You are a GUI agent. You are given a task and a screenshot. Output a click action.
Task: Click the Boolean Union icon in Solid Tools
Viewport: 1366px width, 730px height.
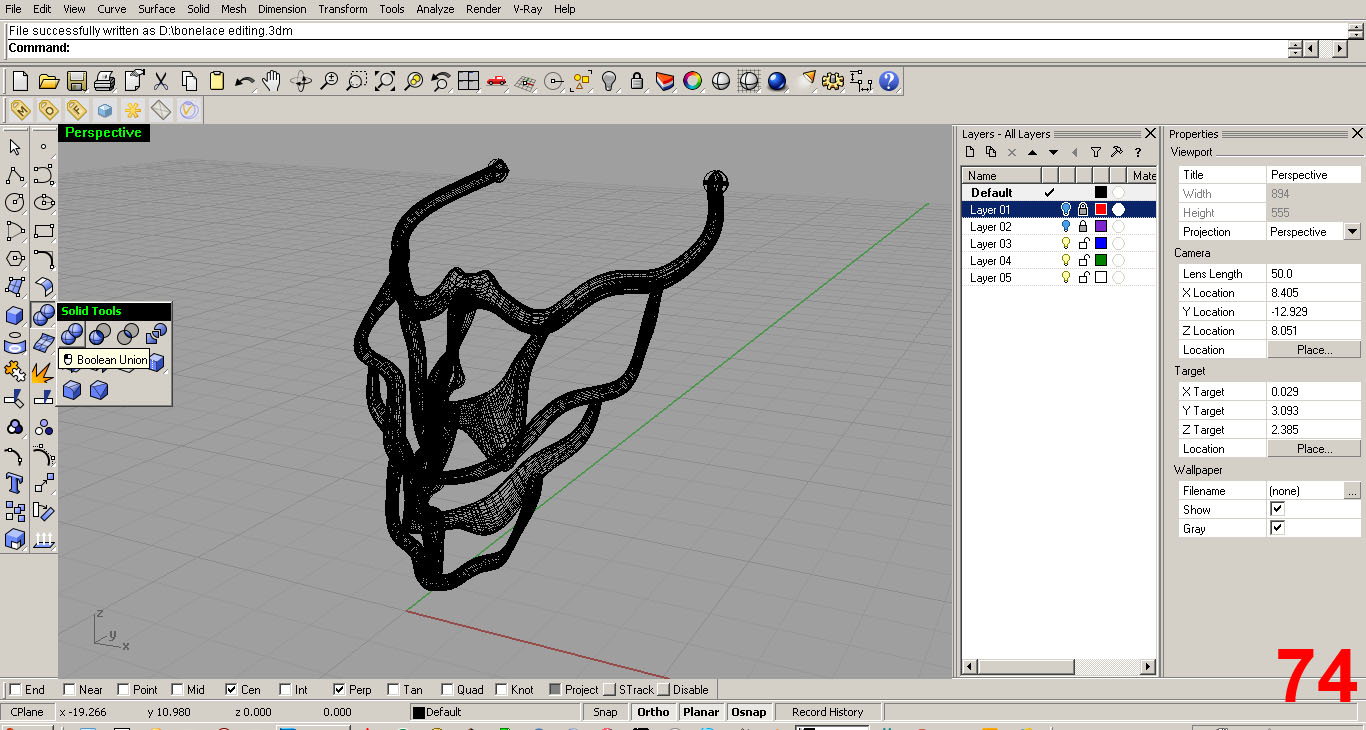[72, 334]
